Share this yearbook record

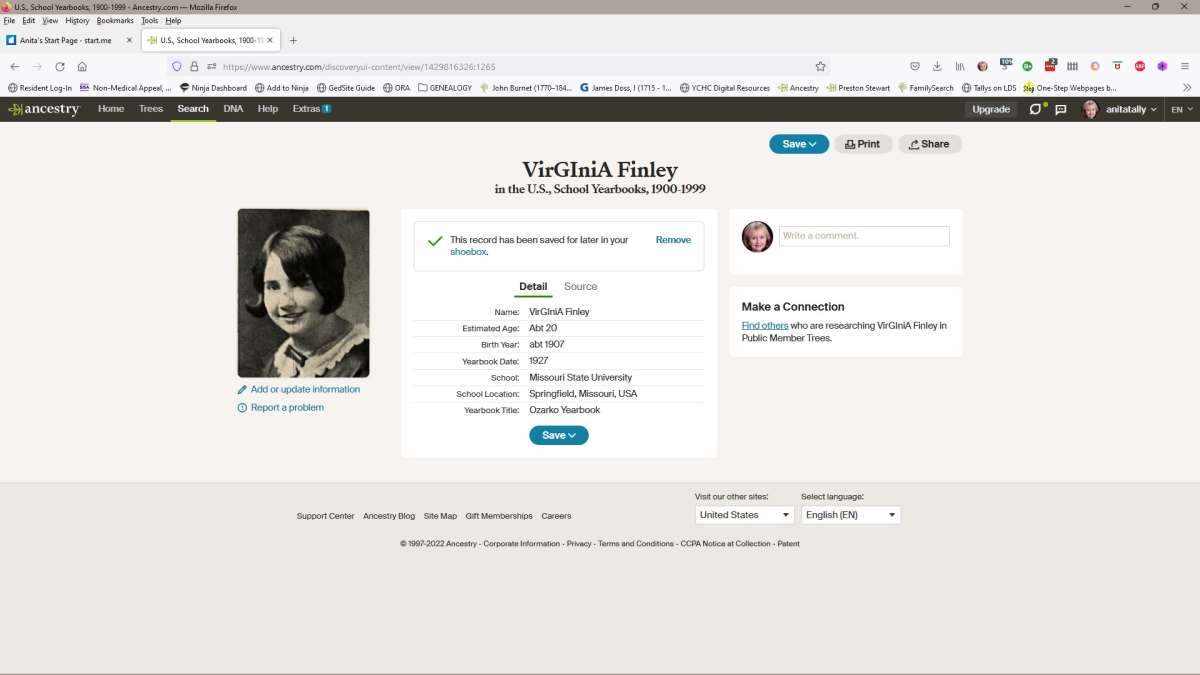pyautogui.click(x=930, y=144)
